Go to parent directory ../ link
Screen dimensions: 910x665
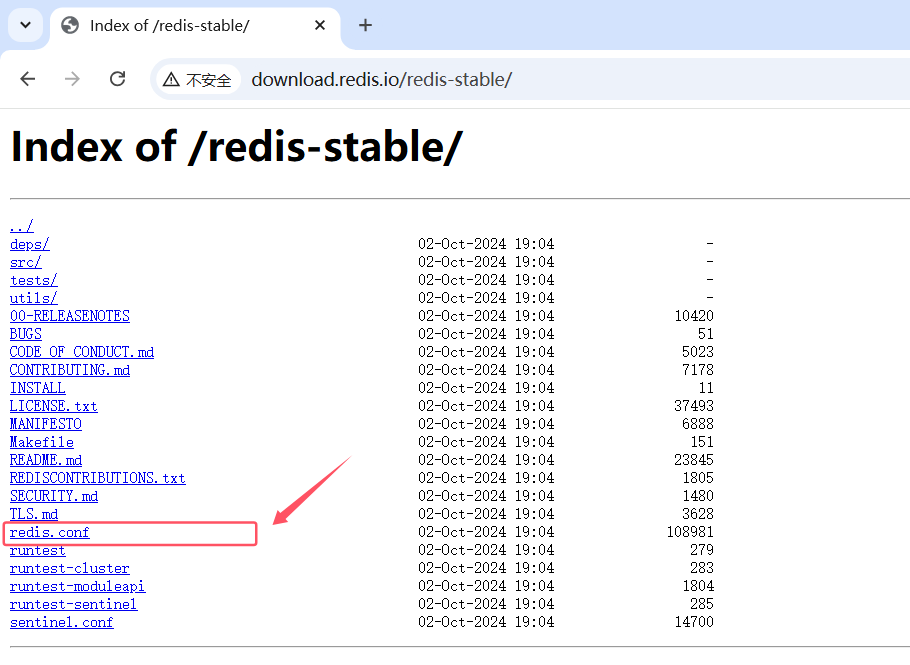21,227
